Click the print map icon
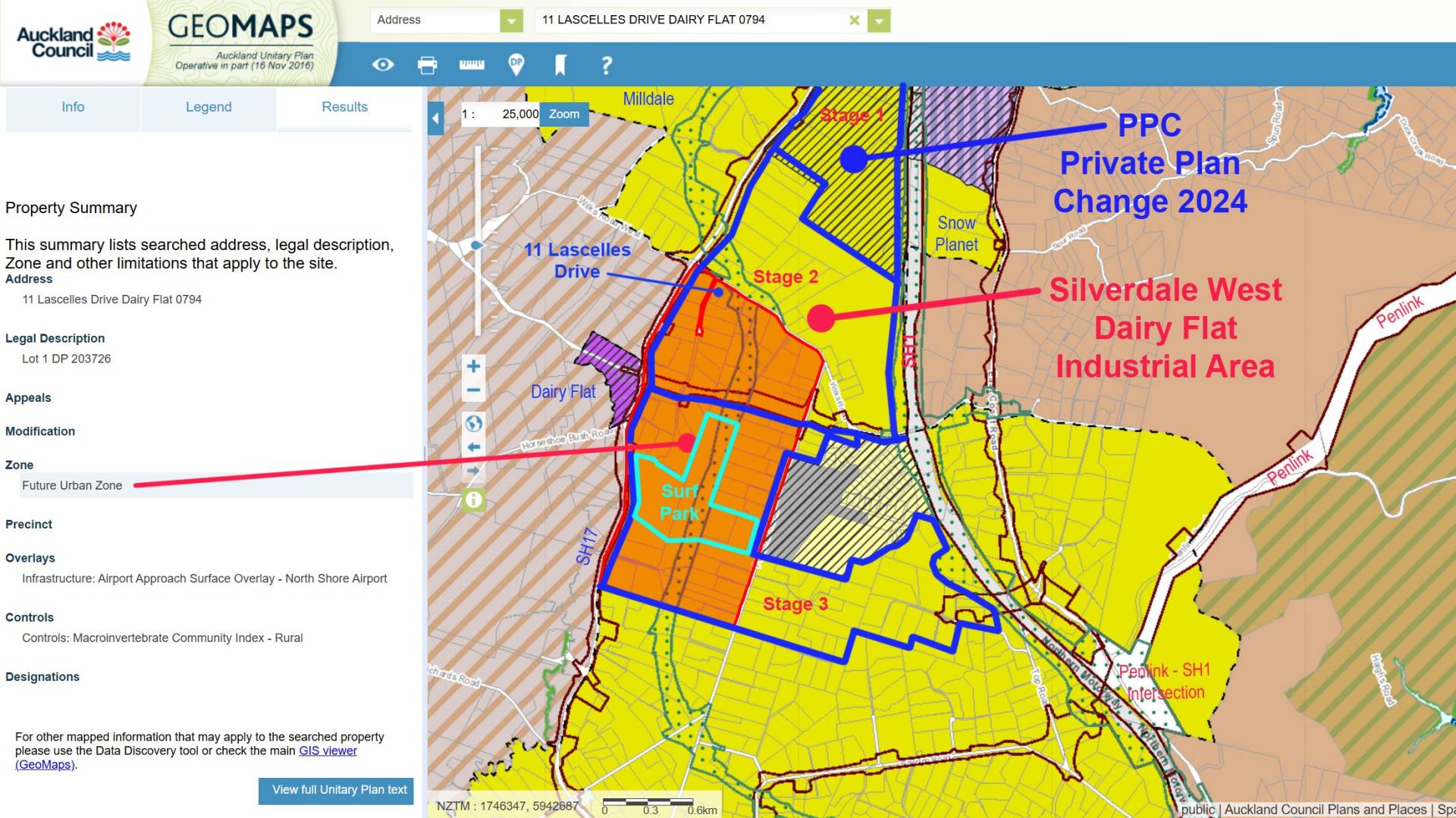Viewport: 1456px width, 818px height. [428, 65]
